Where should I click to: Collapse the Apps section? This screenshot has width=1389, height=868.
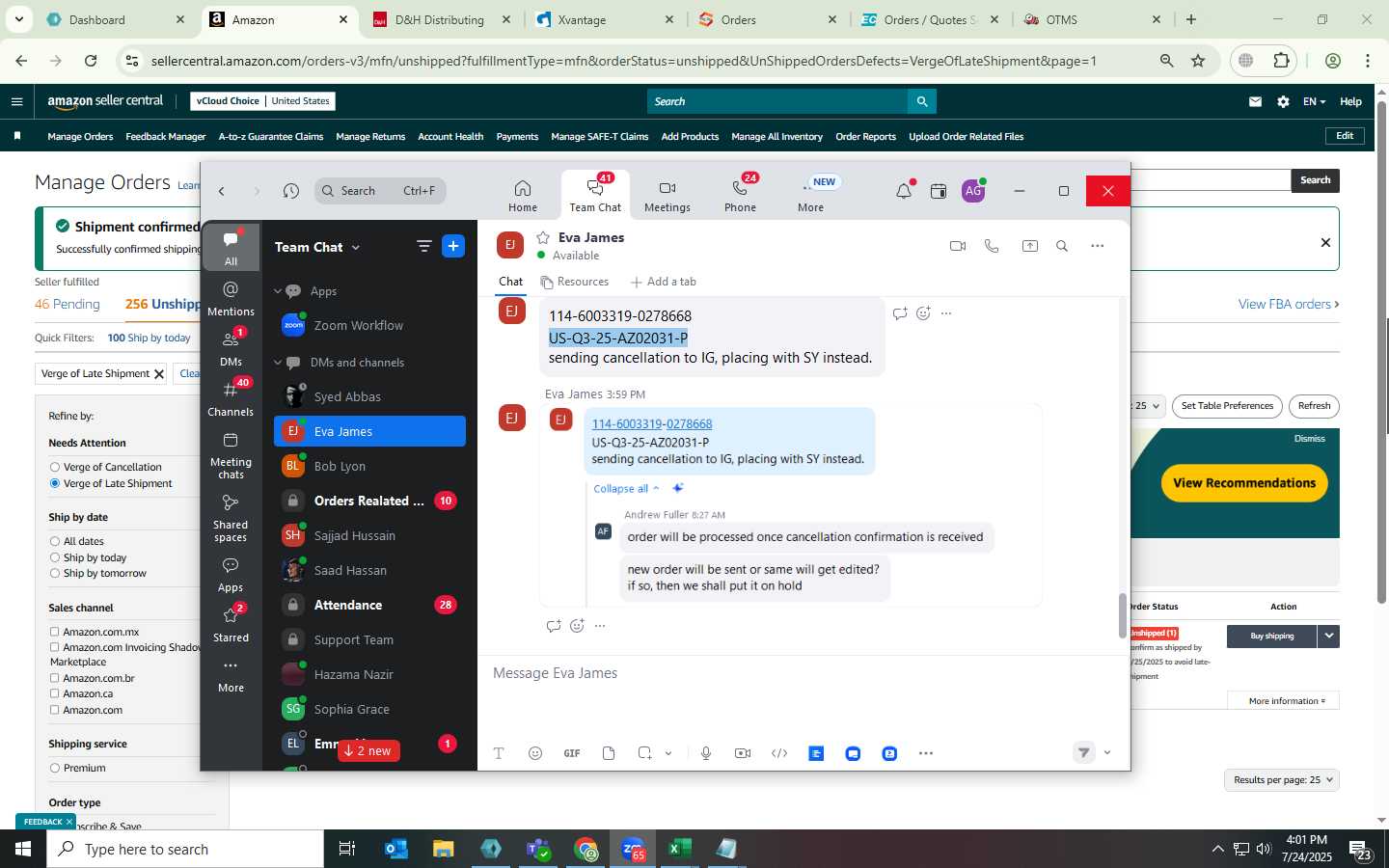tap(278, 291)
